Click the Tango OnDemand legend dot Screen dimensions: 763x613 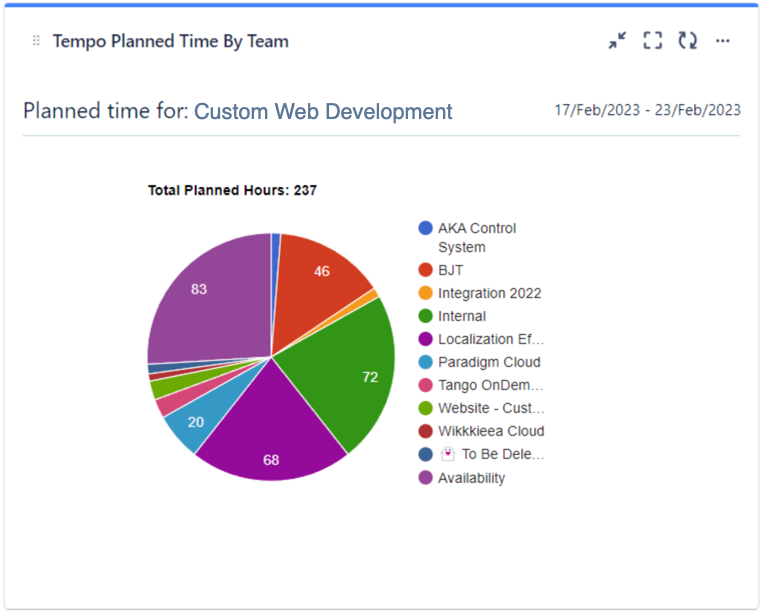pos(426,385)
